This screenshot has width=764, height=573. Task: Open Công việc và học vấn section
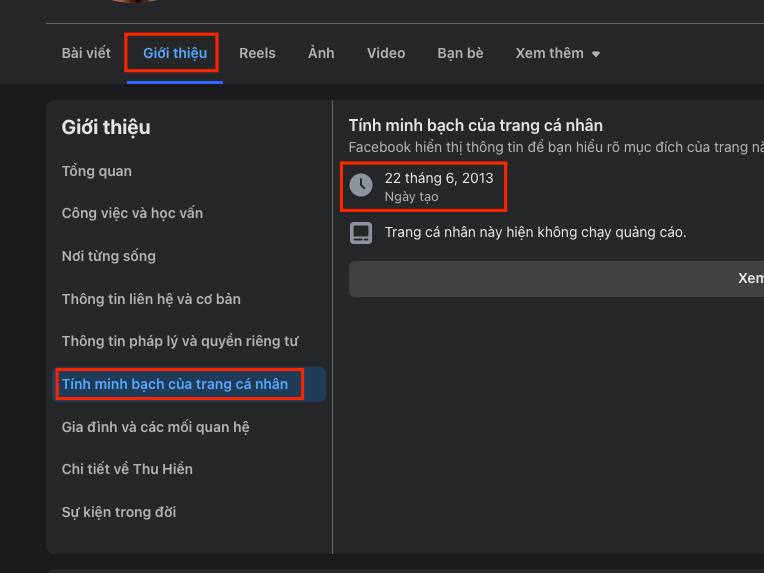pos(132,213)
